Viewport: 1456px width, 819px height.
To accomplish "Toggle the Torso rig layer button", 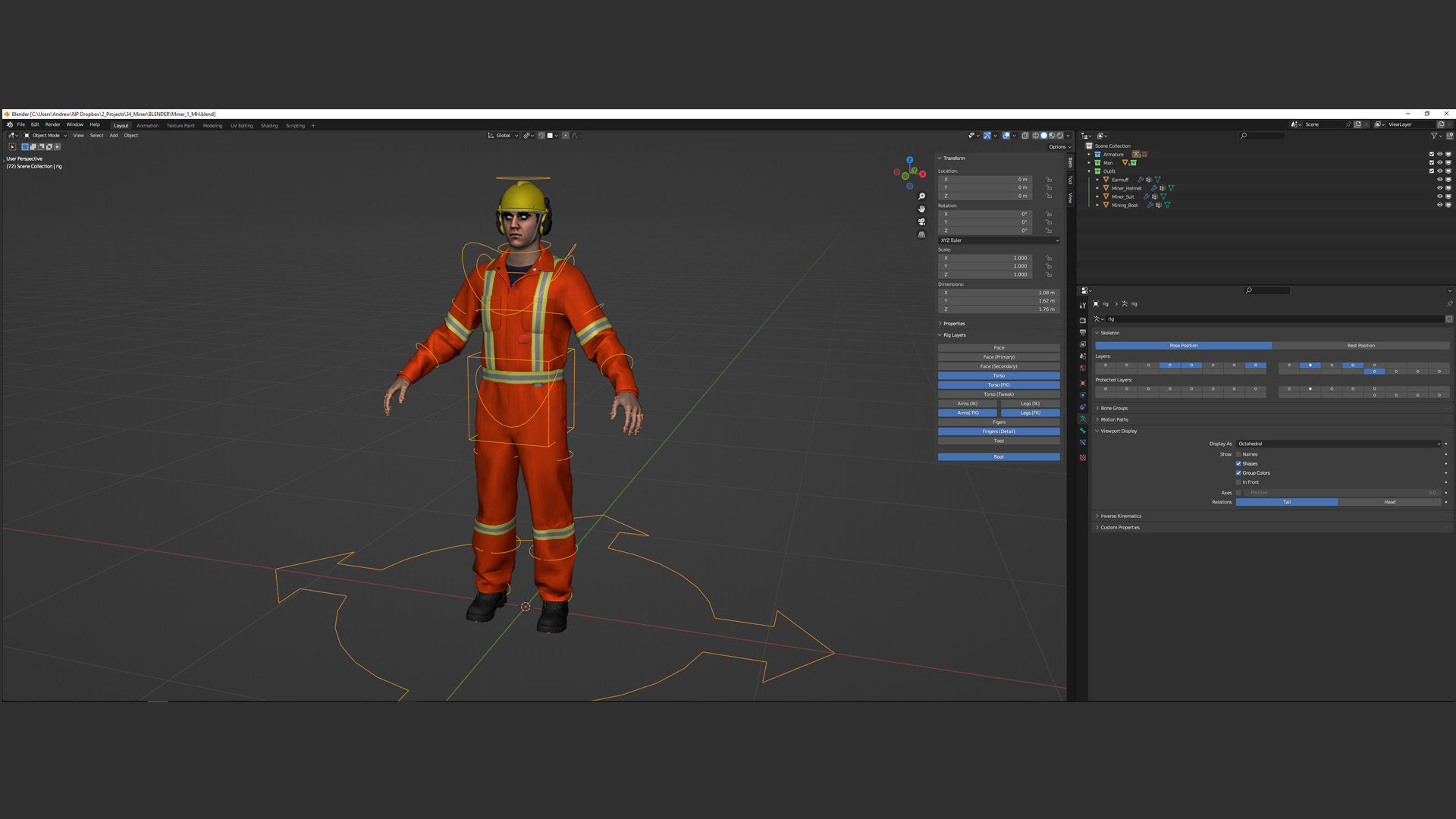I will [x=999, y=375].
